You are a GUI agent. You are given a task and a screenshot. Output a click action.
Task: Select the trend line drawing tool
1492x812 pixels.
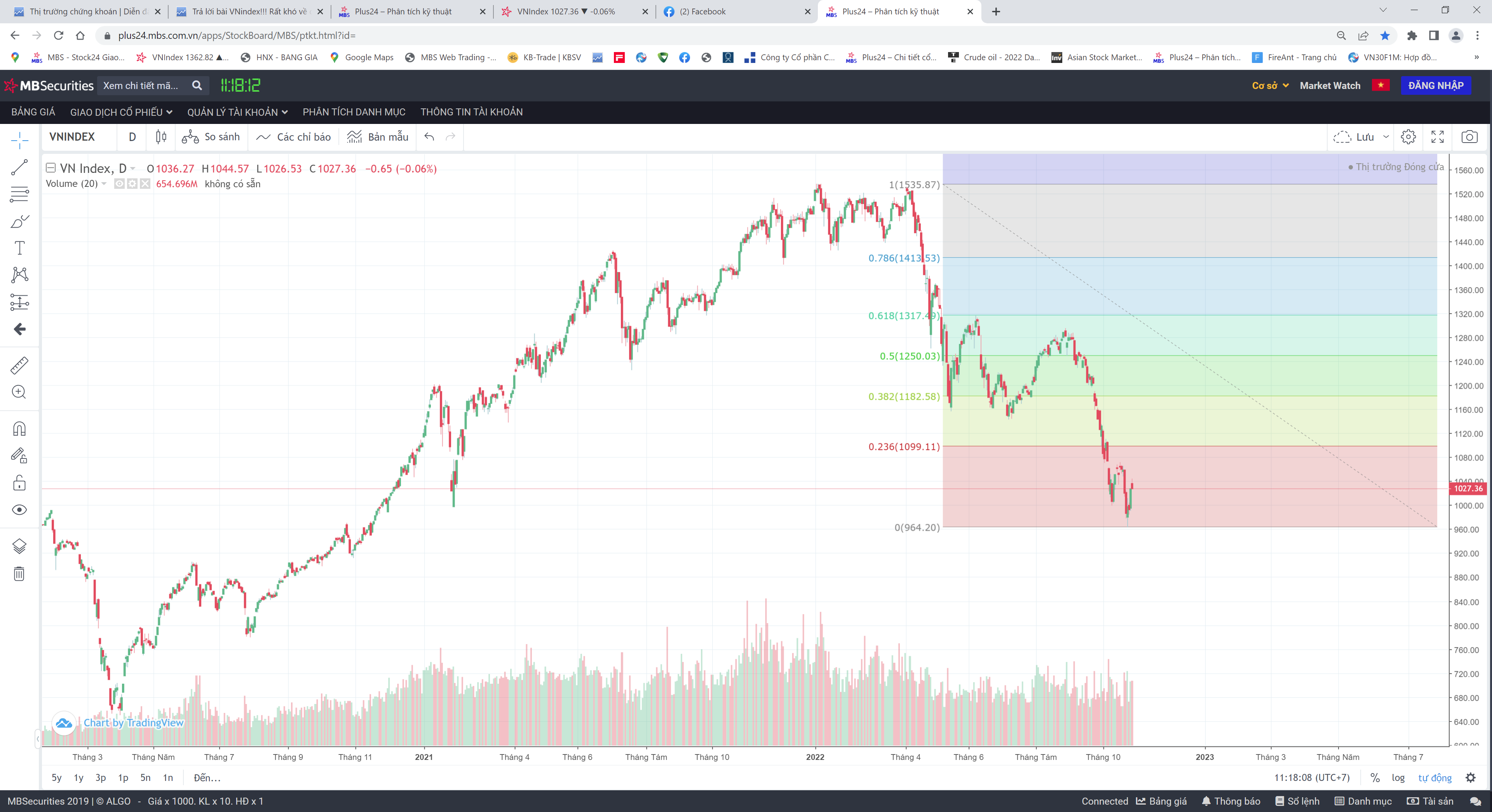point(19,167)
